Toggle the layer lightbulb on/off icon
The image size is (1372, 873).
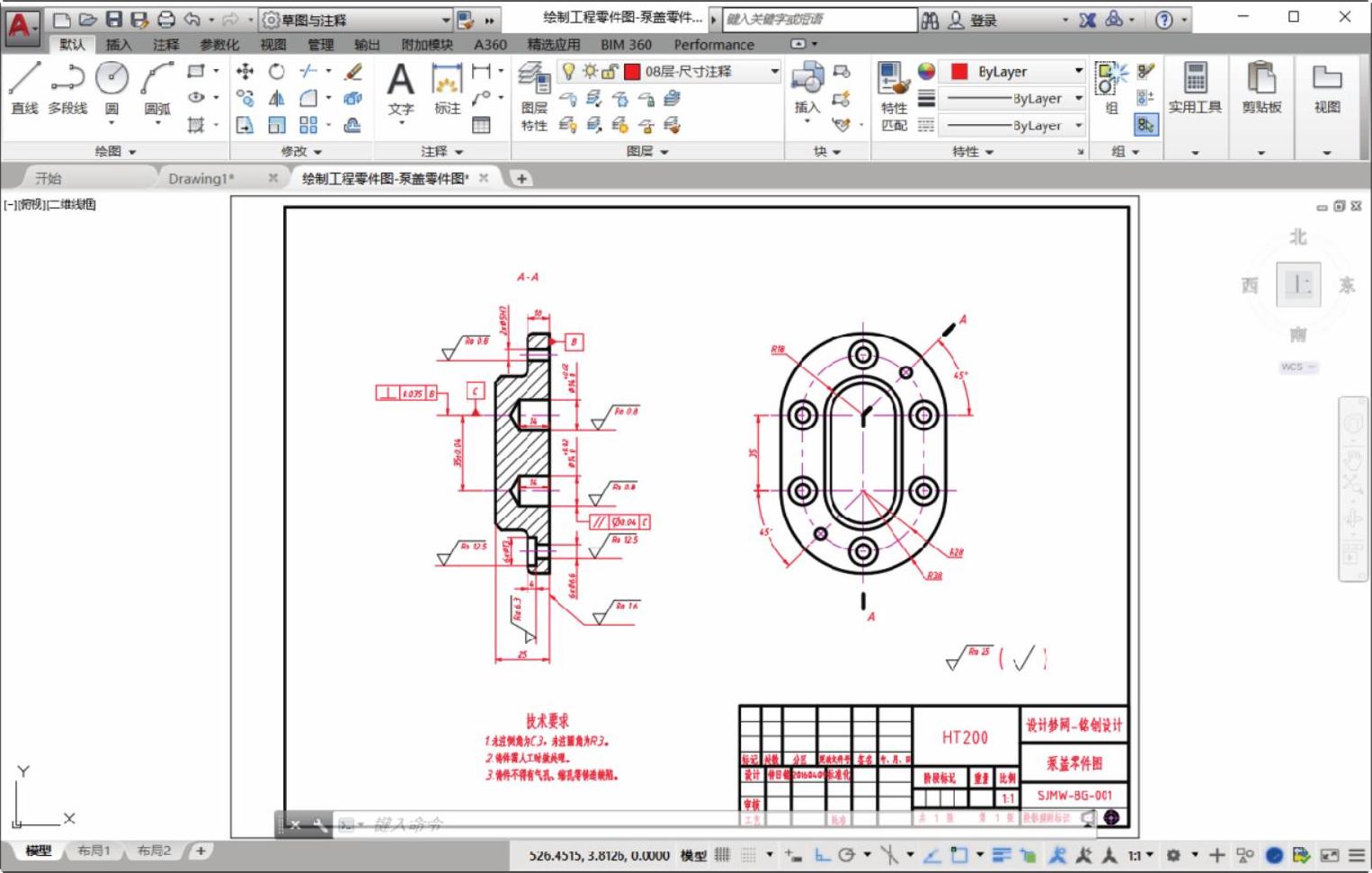point(568,71)
